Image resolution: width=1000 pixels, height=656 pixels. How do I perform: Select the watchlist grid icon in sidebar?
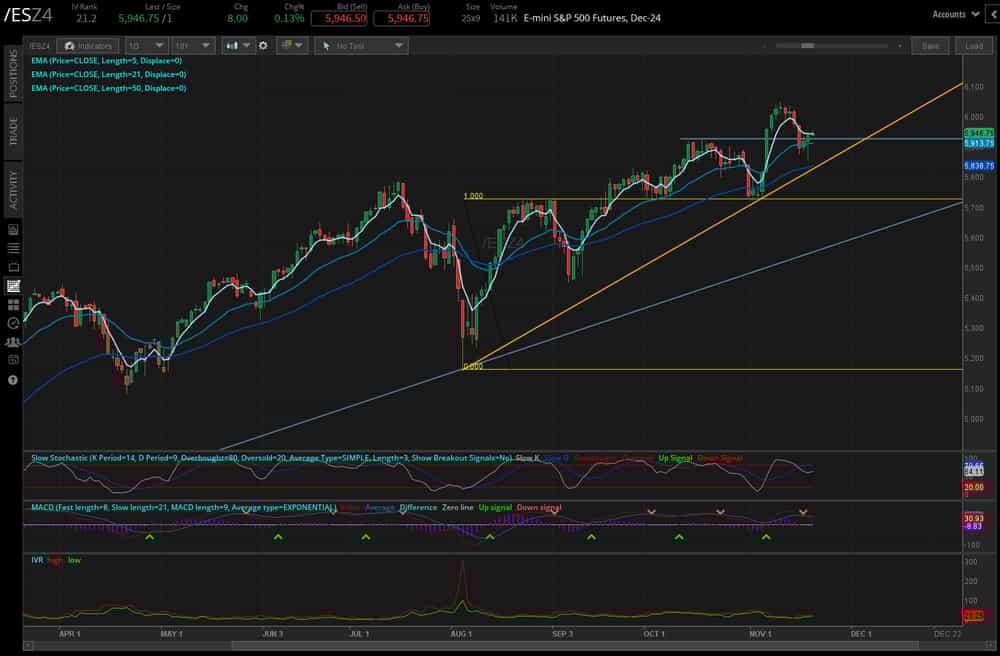pyautogui.click(x=13, y=305)
